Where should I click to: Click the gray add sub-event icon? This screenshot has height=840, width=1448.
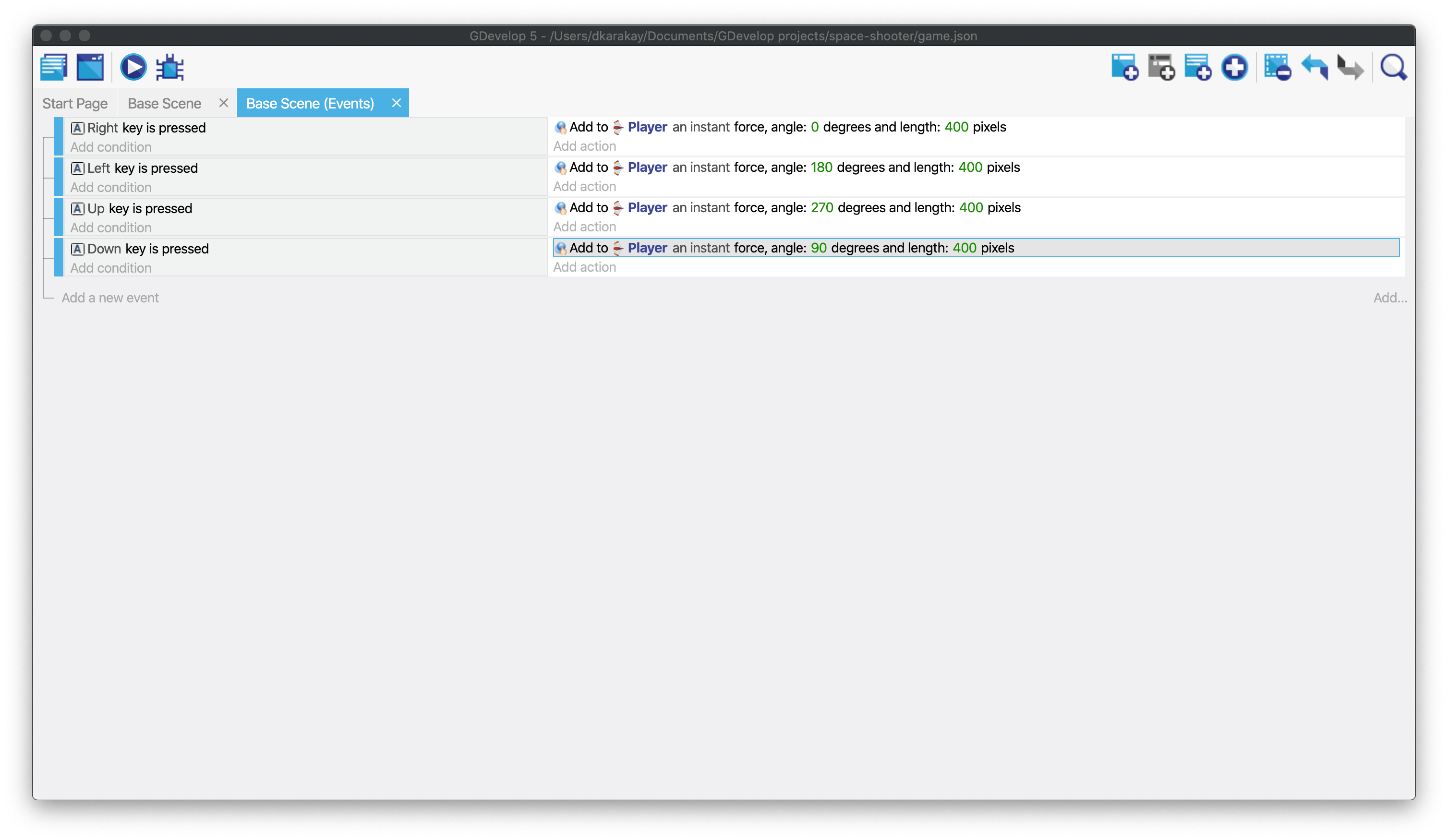[x=1161, y=67]
